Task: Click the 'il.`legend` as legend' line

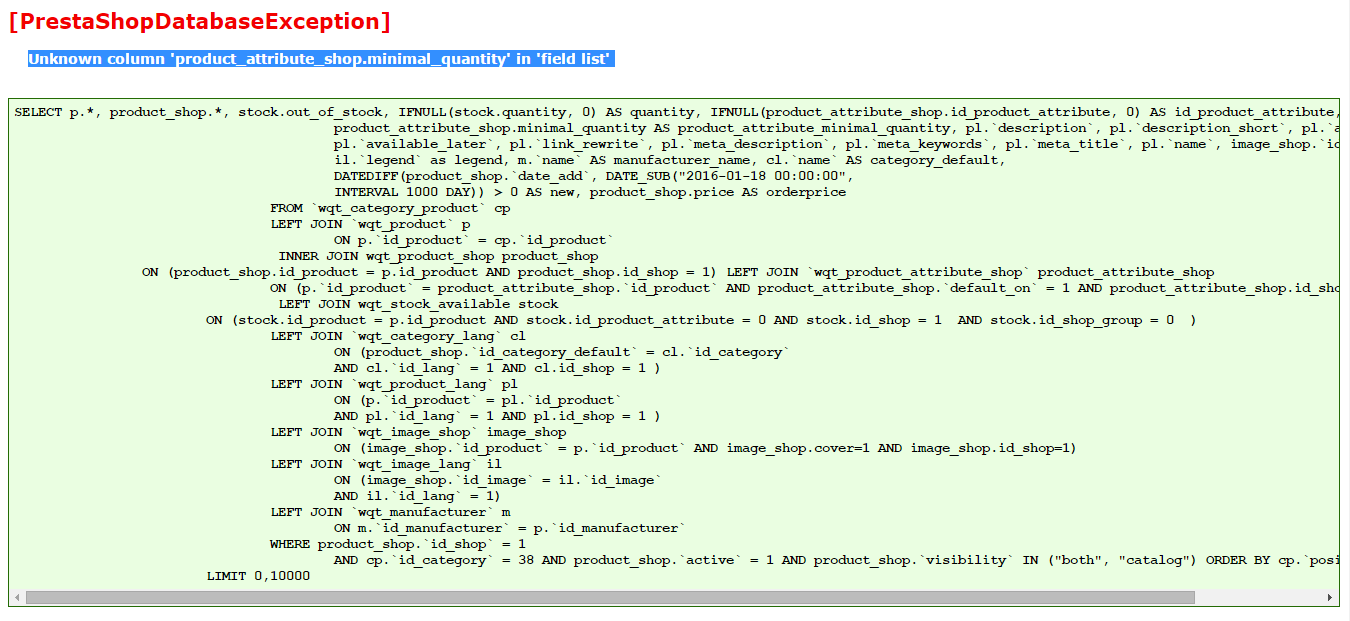Action: [670, 160]
